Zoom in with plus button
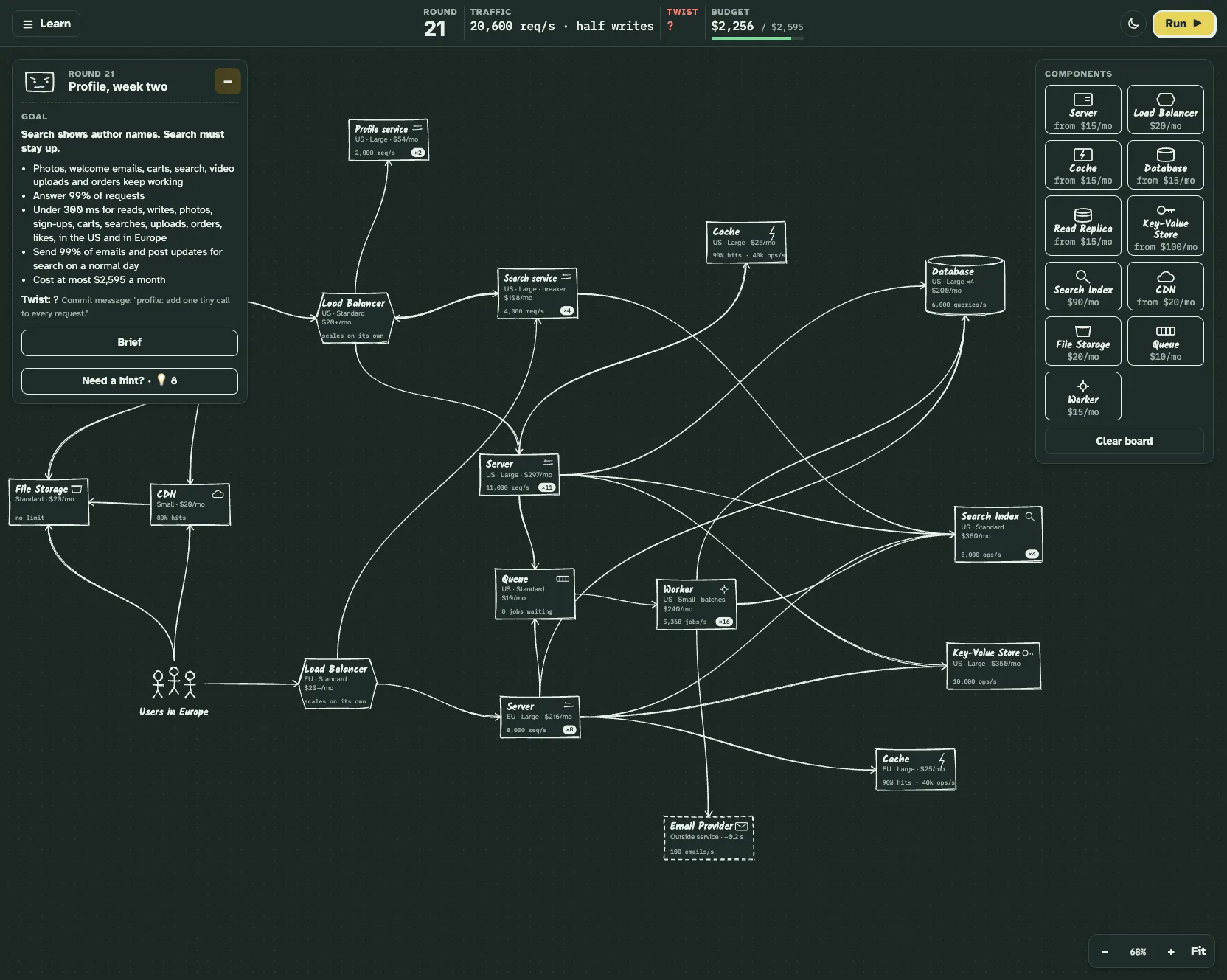This screenshot has width=1227, height=980. 1171,952
